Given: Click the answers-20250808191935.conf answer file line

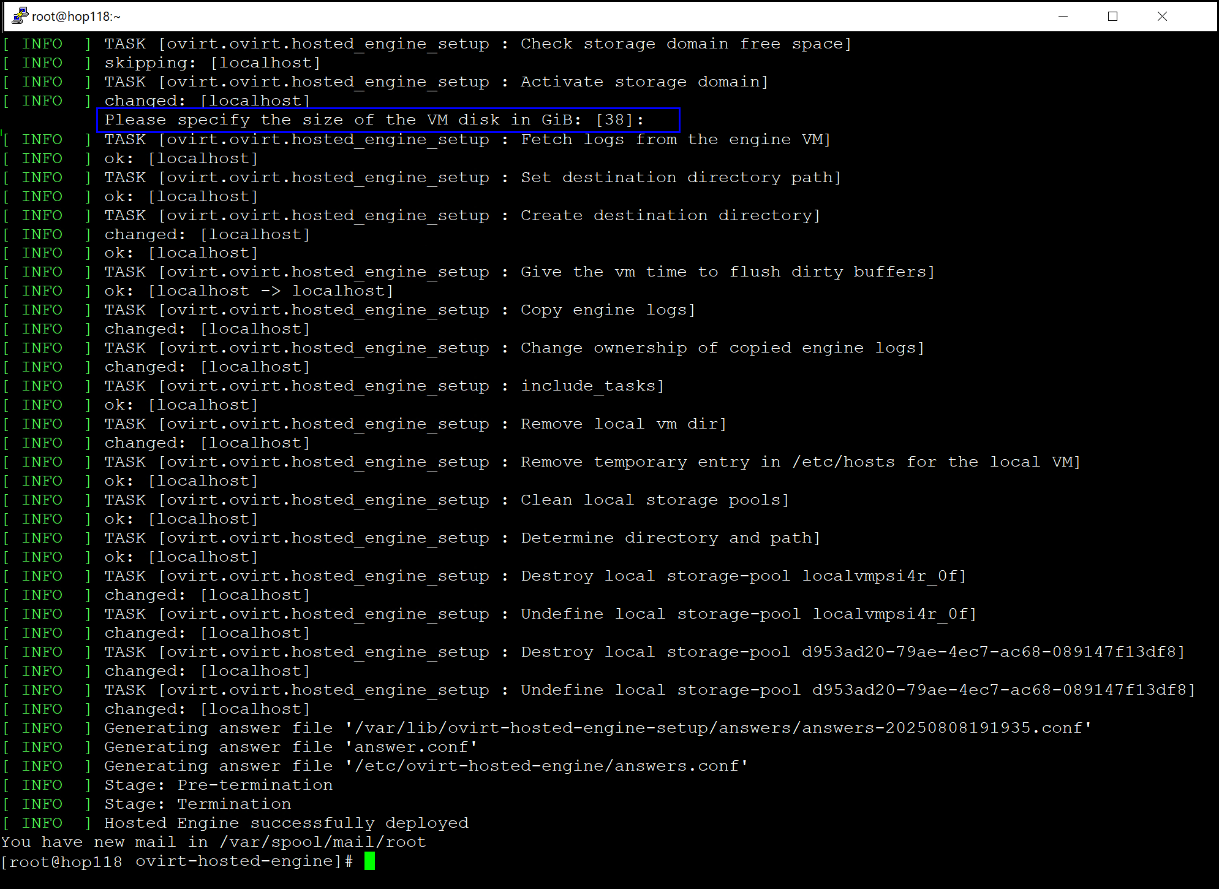Looking at the screenshot, I should click(x=547, y=728).
